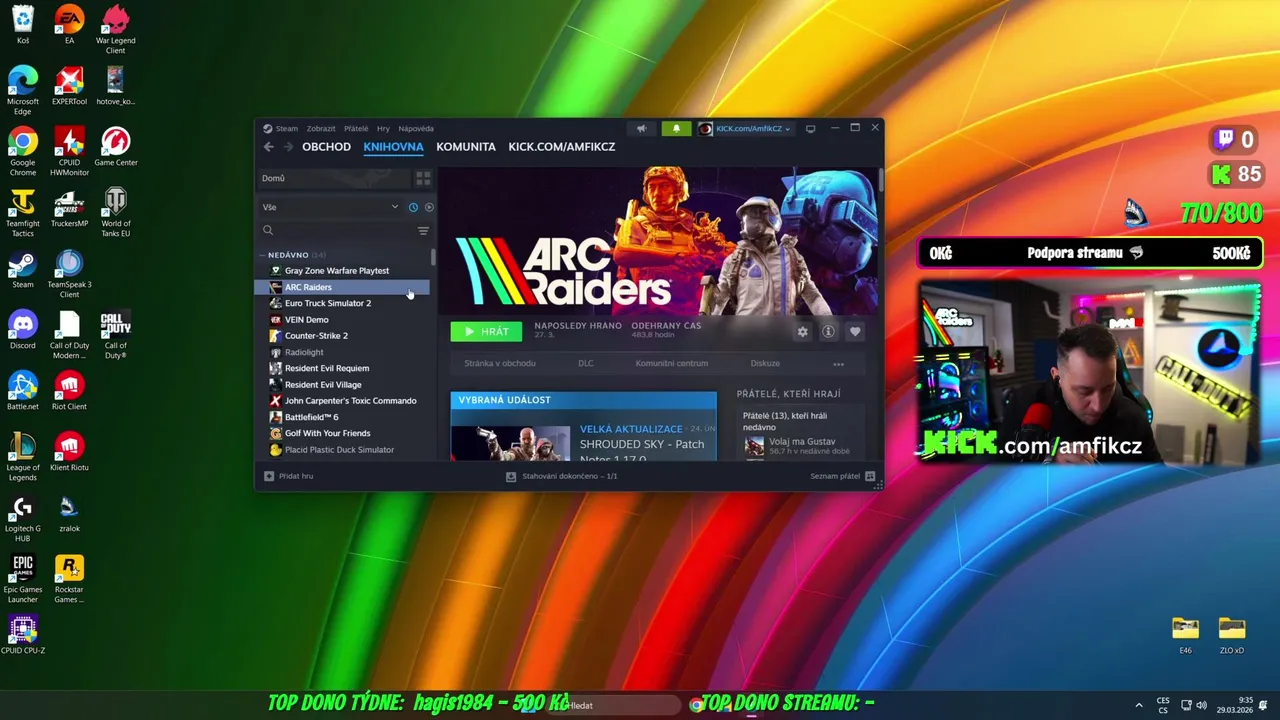Open League of Legends desktop icon
Screen dimensions: 1280x720
point(23,458)
